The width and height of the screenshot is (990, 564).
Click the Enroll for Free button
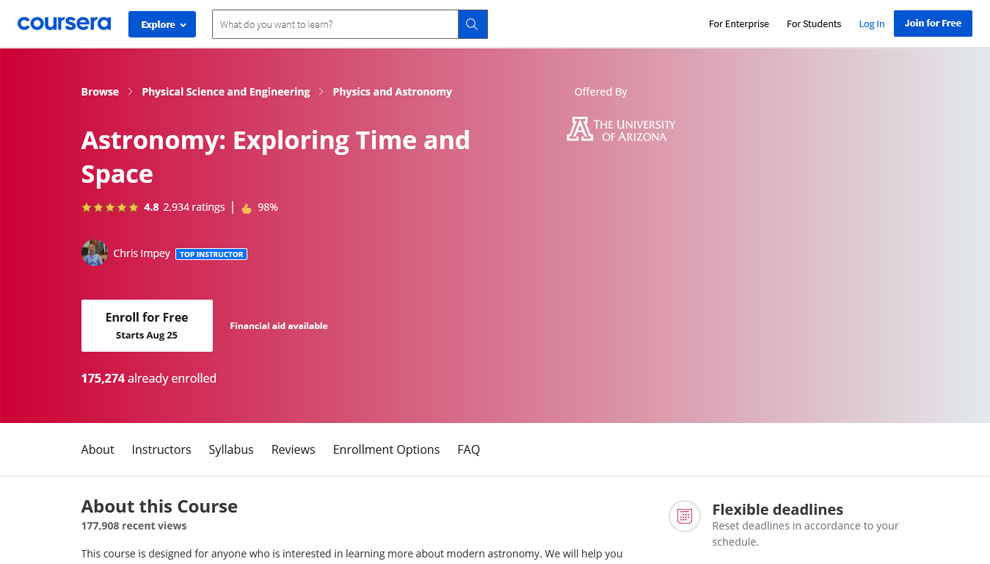click(x=146, y=325)
